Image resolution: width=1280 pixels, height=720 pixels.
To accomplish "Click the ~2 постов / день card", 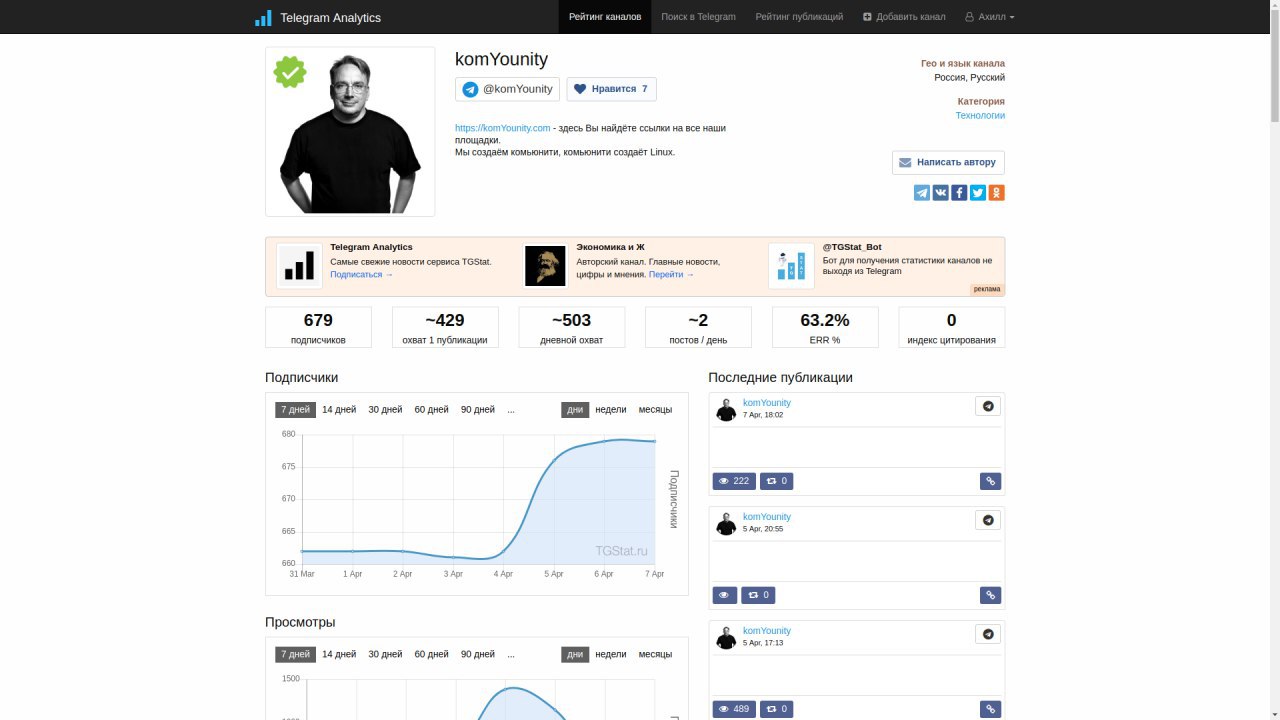I will pos(698,327).
